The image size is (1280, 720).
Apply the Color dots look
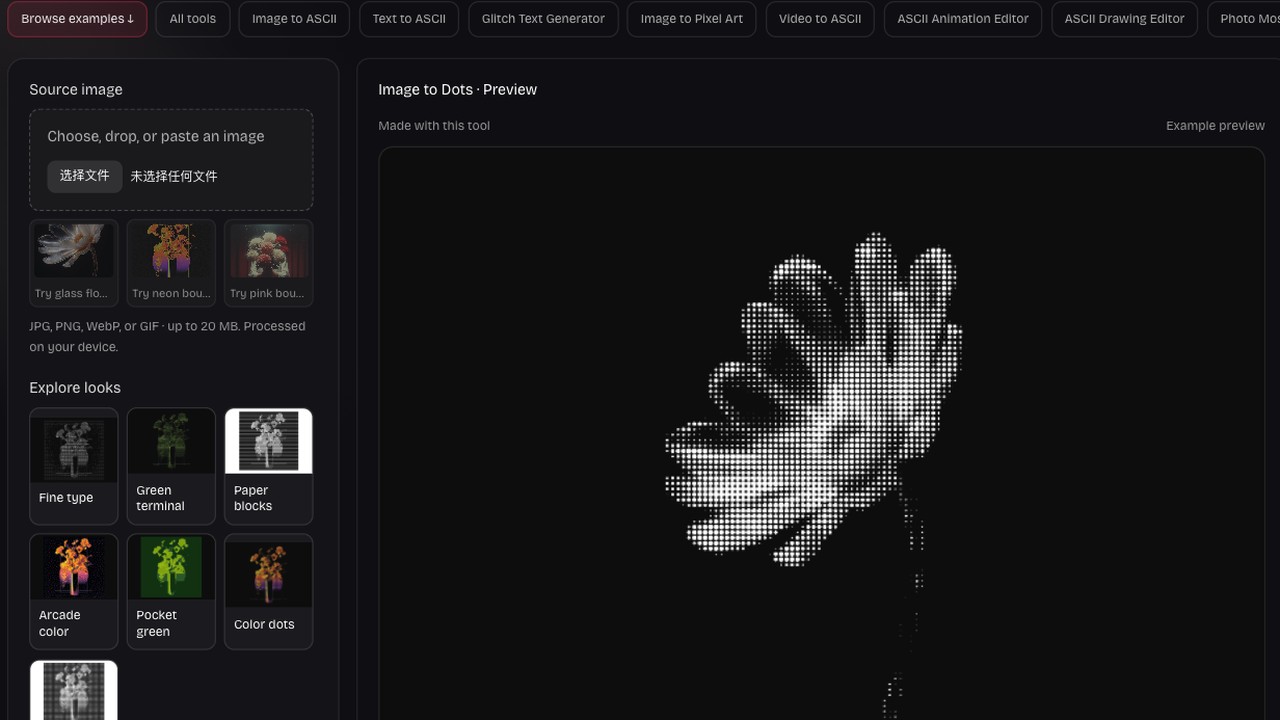[268, 592]
